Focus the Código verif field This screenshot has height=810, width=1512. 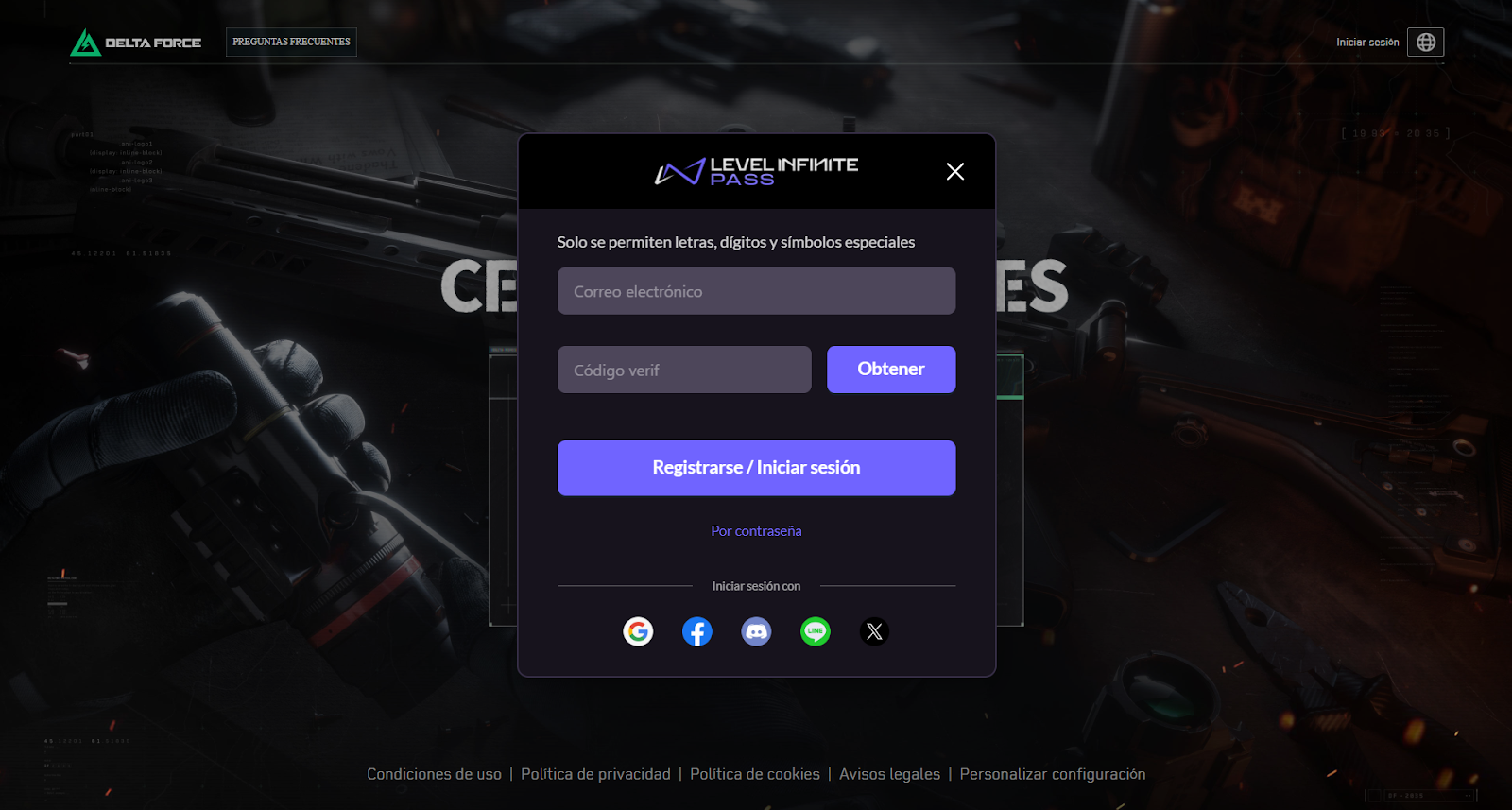pyautogui.click(x=684, y=370)
